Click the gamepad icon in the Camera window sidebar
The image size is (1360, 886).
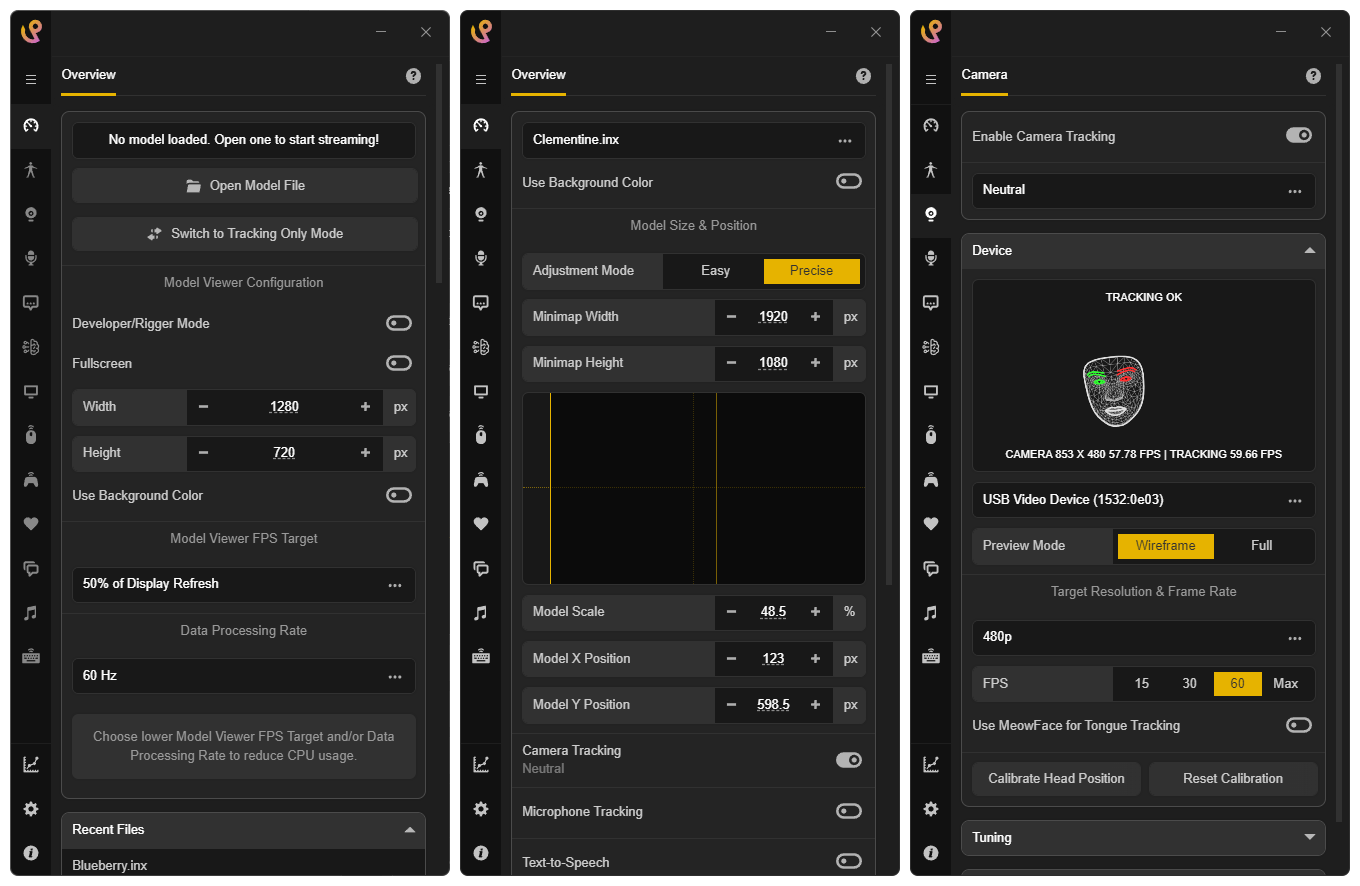pyautogui.click(x=931, y=479)
